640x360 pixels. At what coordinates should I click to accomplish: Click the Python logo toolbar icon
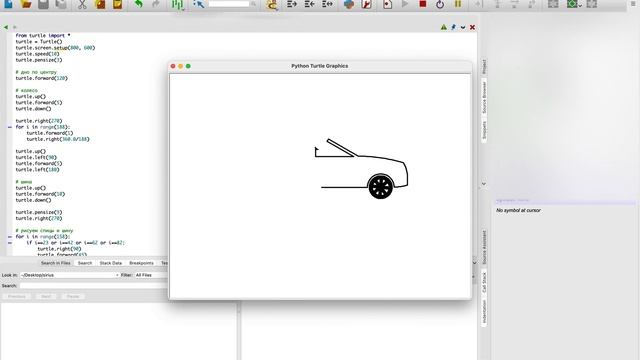[x=349, y=4]
